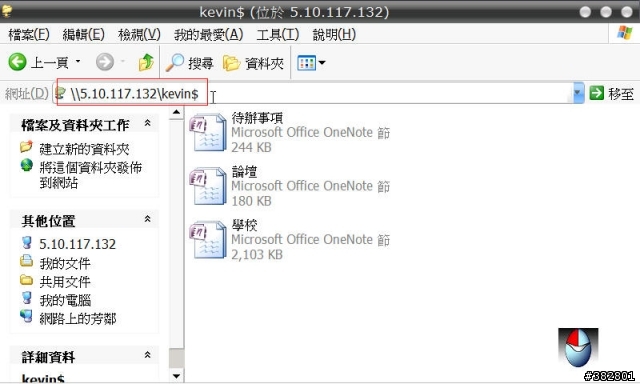
Task: Collapse the 檔案及資料夾工作 panel
Action: 147,123
